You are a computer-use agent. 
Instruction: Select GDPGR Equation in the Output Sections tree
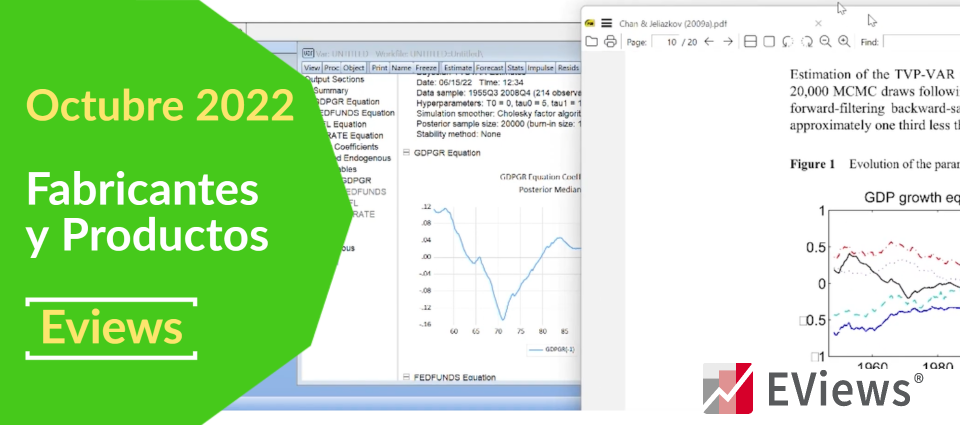coord(346,102)
